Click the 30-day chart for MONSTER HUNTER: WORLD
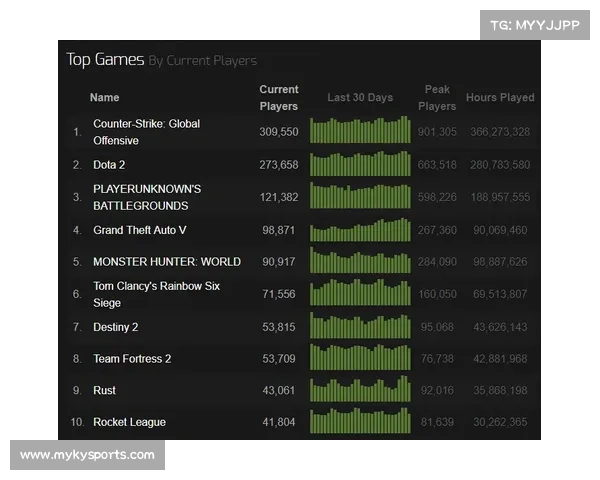The width and height of the screenshot is (600, 480). click(x=360, y=260)
